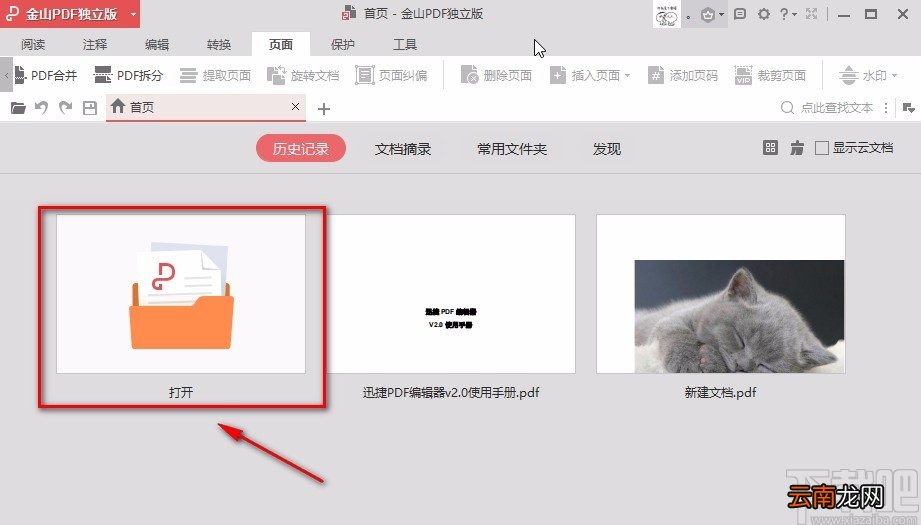This screenshot has height=525, width=921.
Task: Click the fullscreen arrows icon
Action: 812,14
